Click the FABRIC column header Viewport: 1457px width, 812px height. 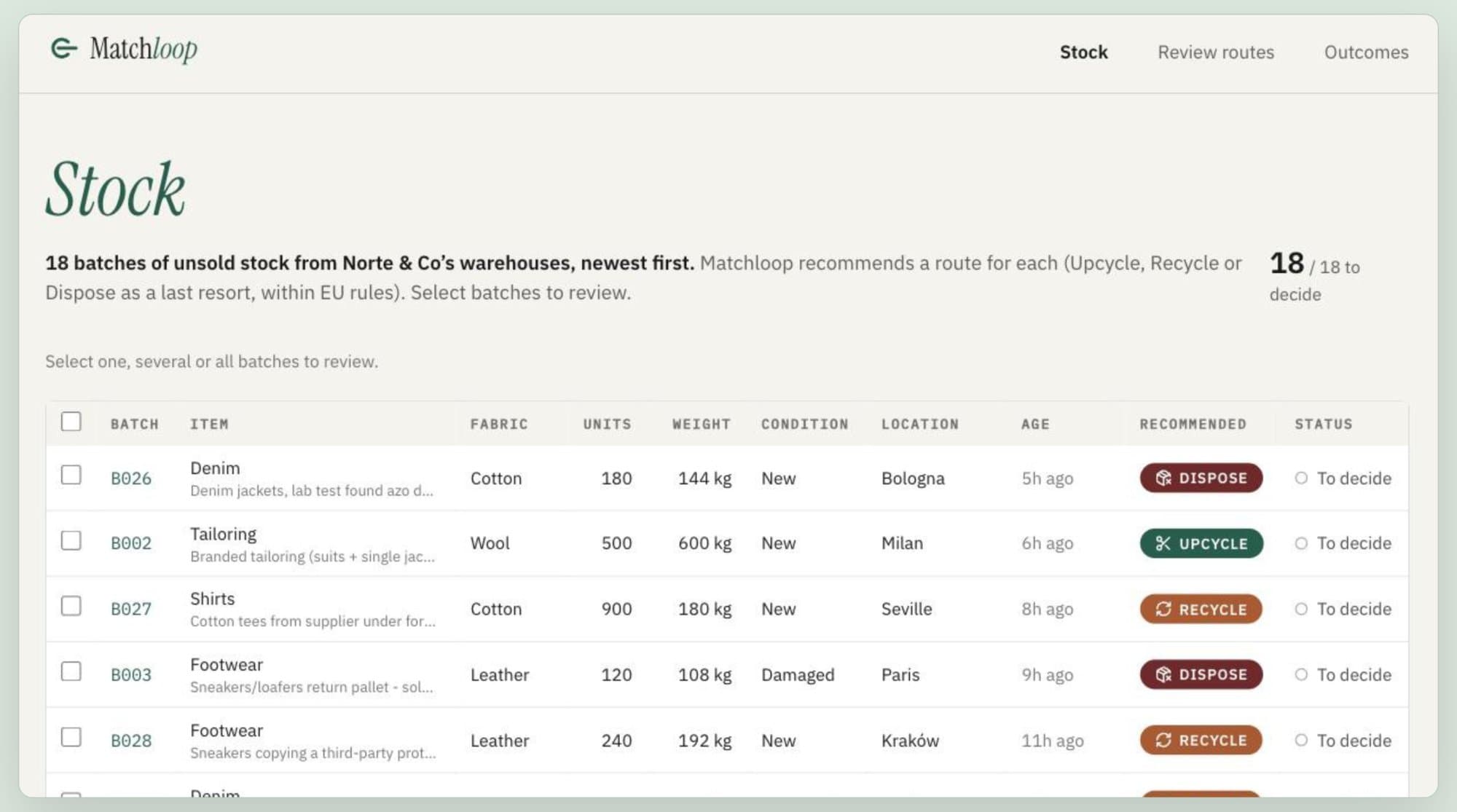pyautogui.click(x=499, y=424)
